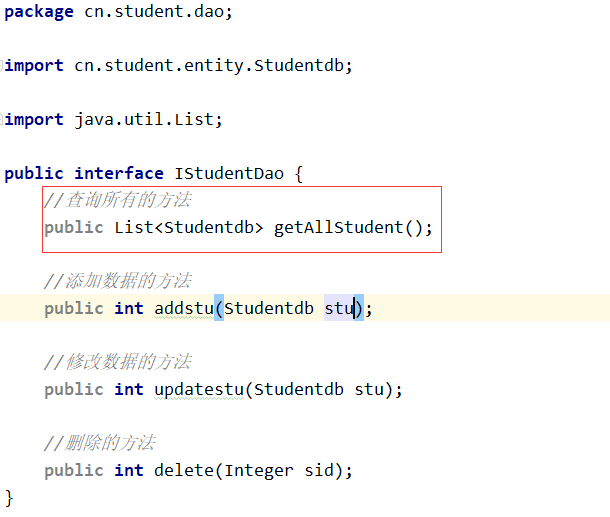Click 'Integer' parameter type in delete

coord(259,471)
